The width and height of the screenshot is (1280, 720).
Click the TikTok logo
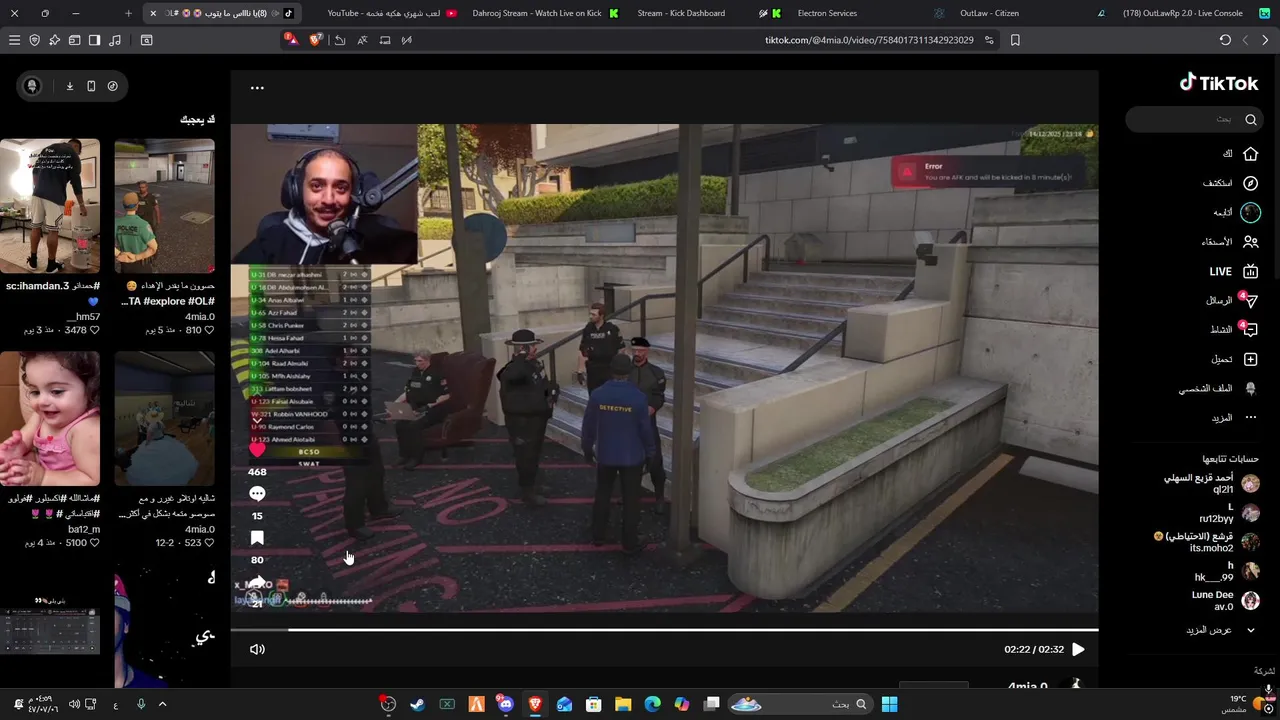(x=1219, y=83)
